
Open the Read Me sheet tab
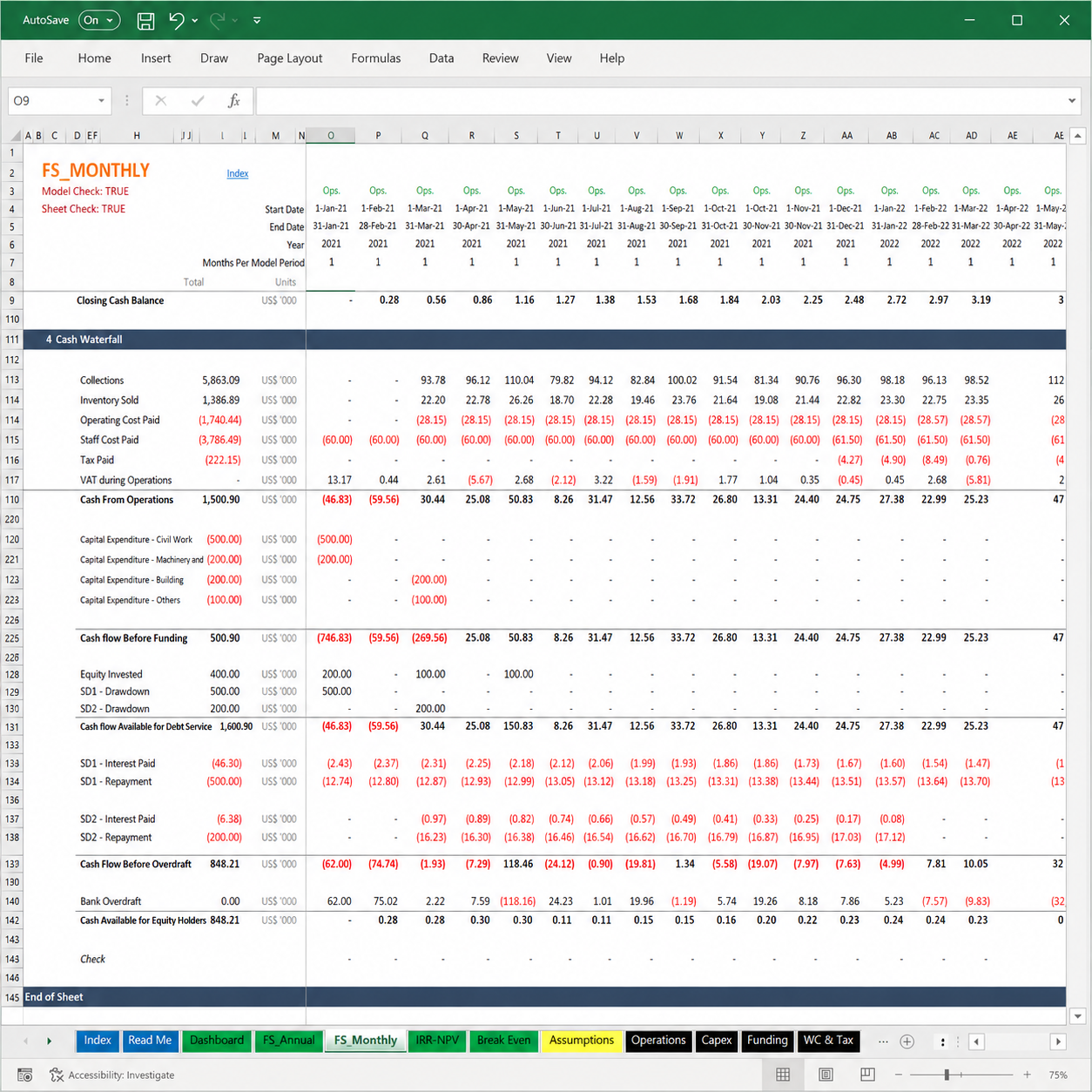150,1041
